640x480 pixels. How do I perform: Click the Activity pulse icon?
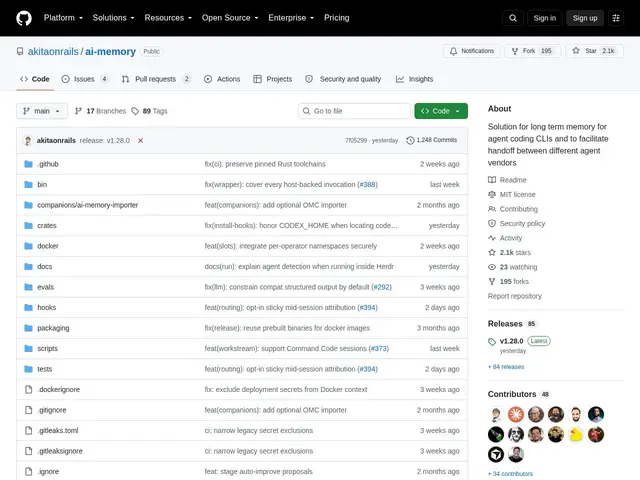pos(492,238)
